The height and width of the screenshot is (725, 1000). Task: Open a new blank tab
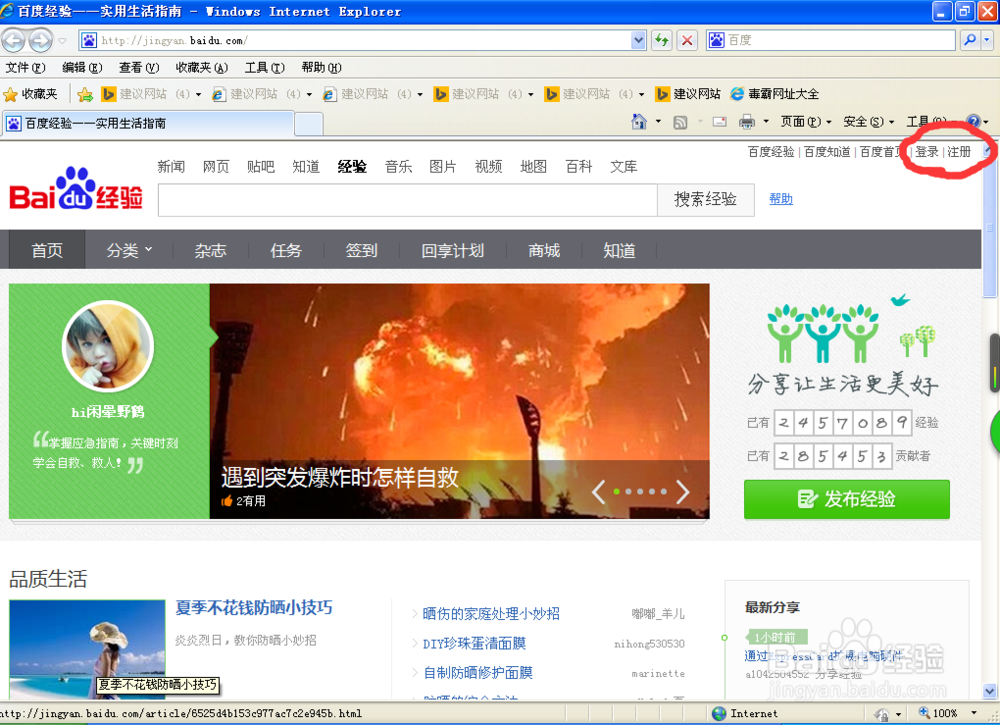coord(309,124)
